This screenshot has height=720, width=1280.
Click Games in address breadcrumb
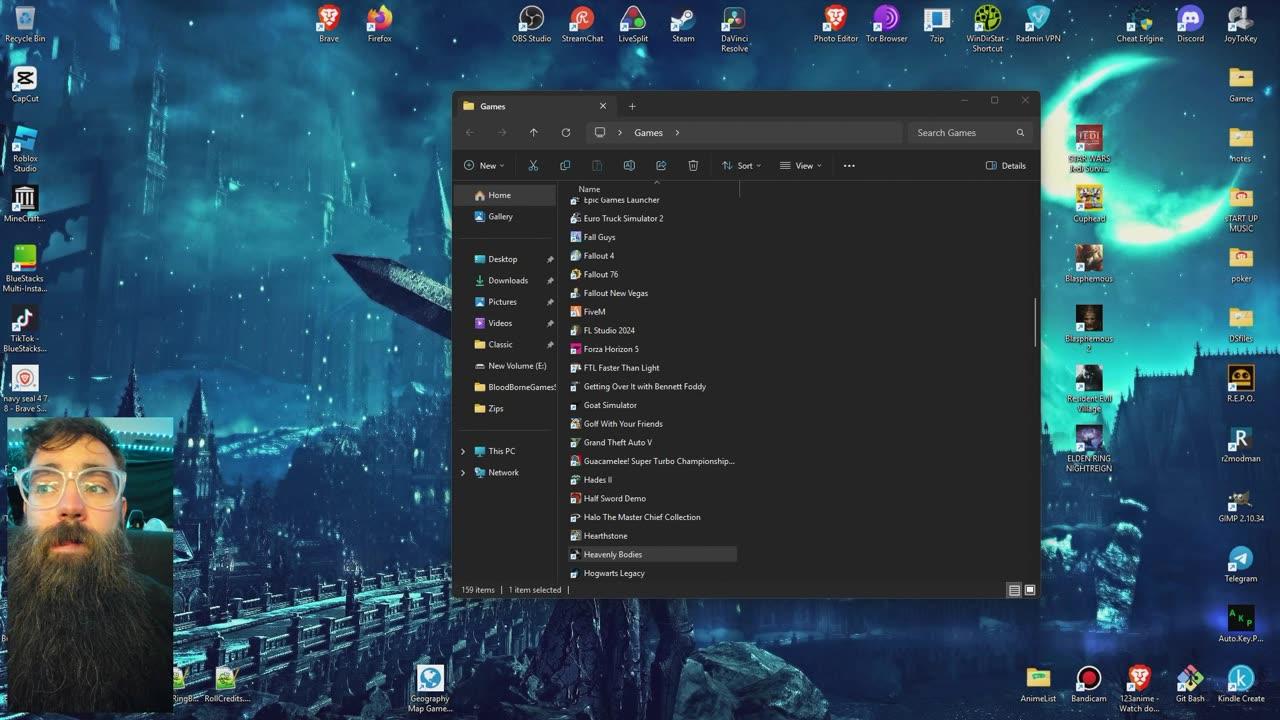point(648,132)
